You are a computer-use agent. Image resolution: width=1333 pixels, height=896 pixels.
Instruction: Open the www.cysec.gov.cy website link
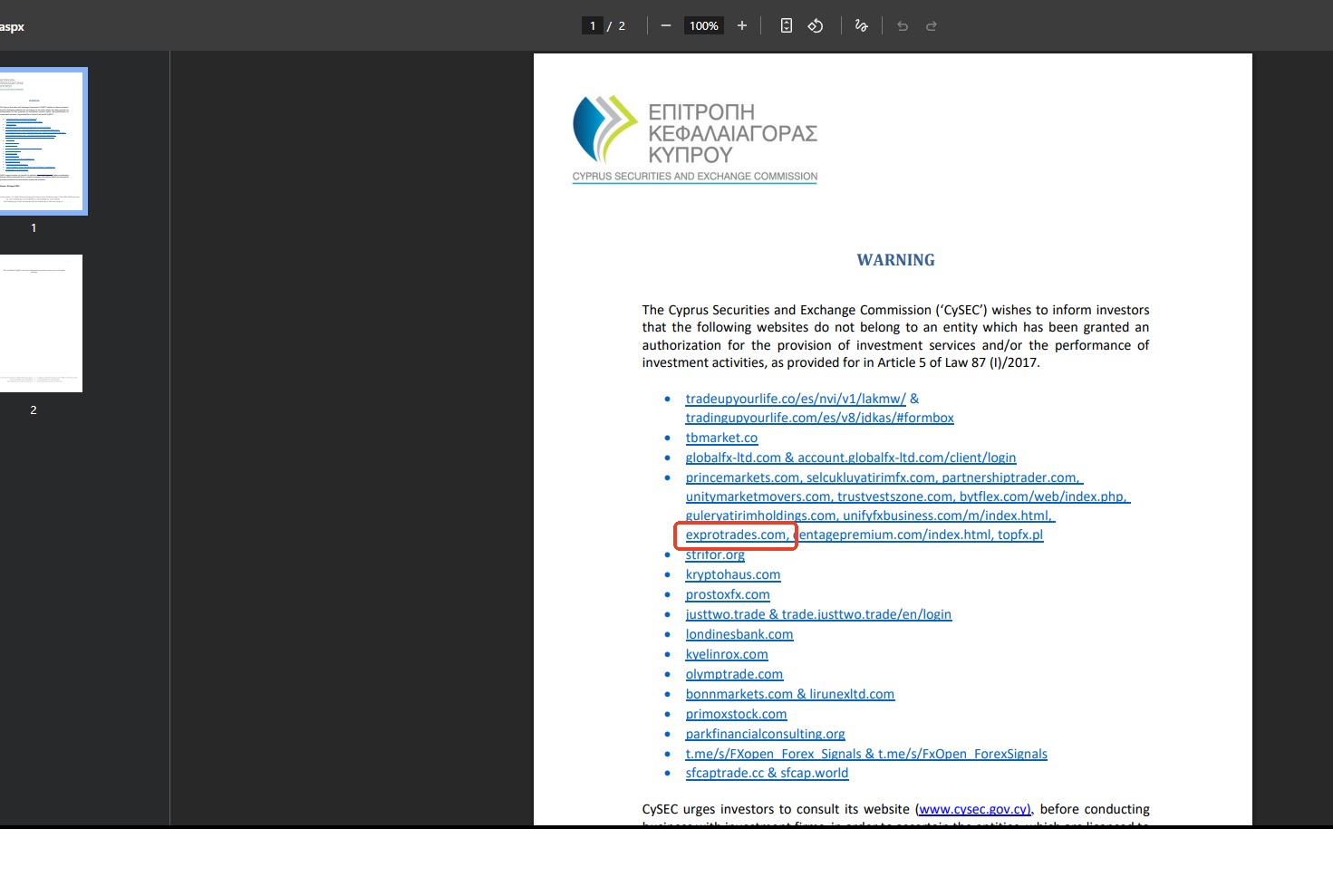click(x=974, y=809)
